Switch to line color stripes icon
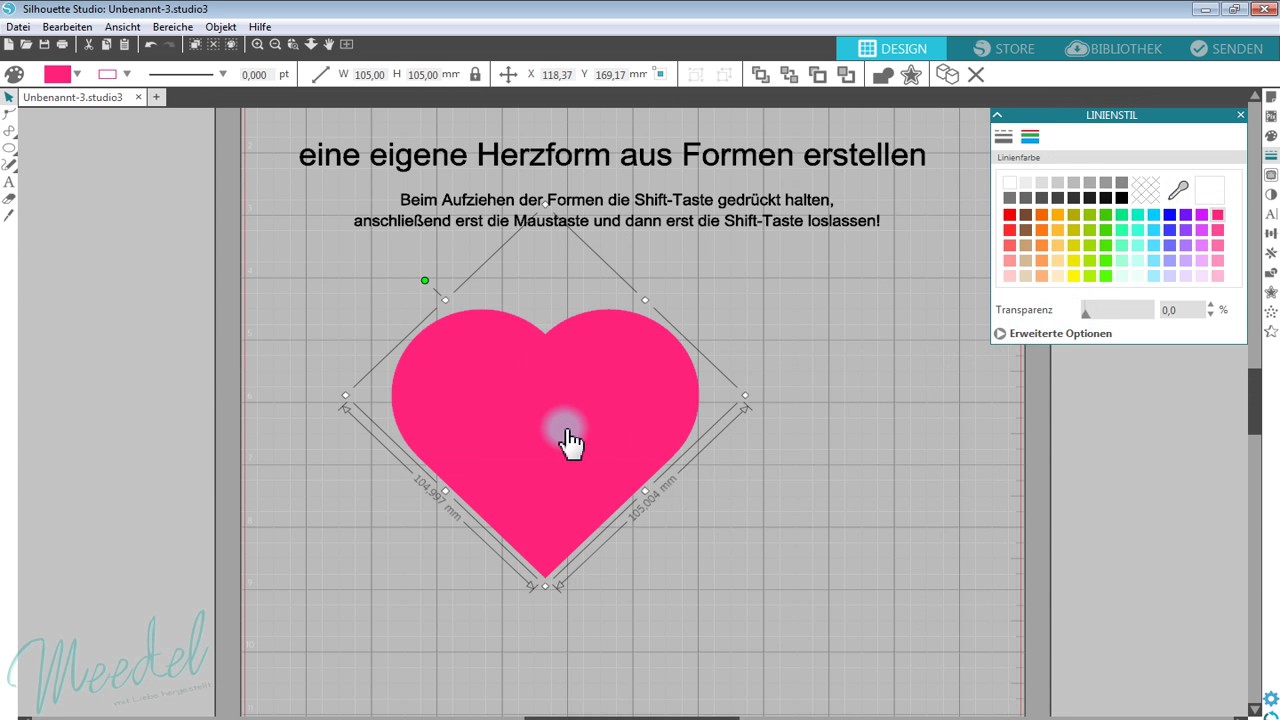 click(1030, 137)
